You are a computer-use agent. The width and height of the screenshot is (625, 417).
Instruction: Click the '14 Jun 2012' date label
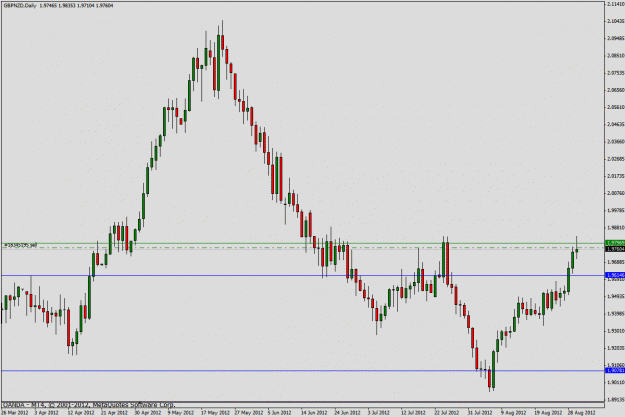pyautogui.click(x=315, y=413)
